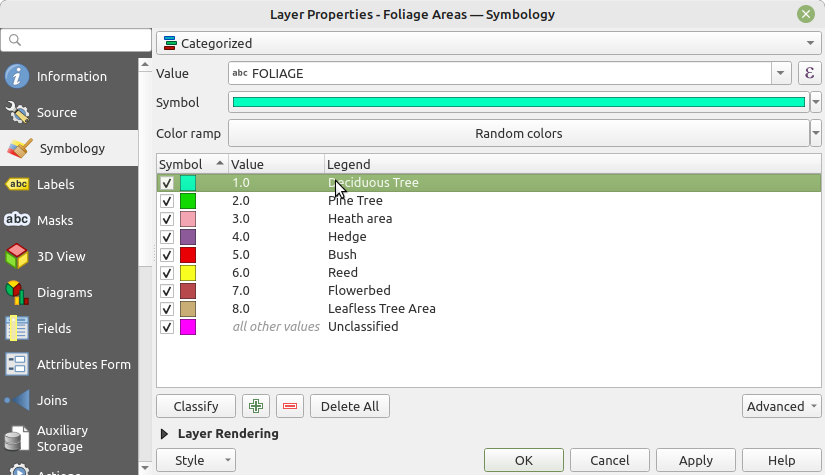The width and height of the screenshot is (825, 475).
Task: Click the red minus remove category icon
Action: point(290,406)
